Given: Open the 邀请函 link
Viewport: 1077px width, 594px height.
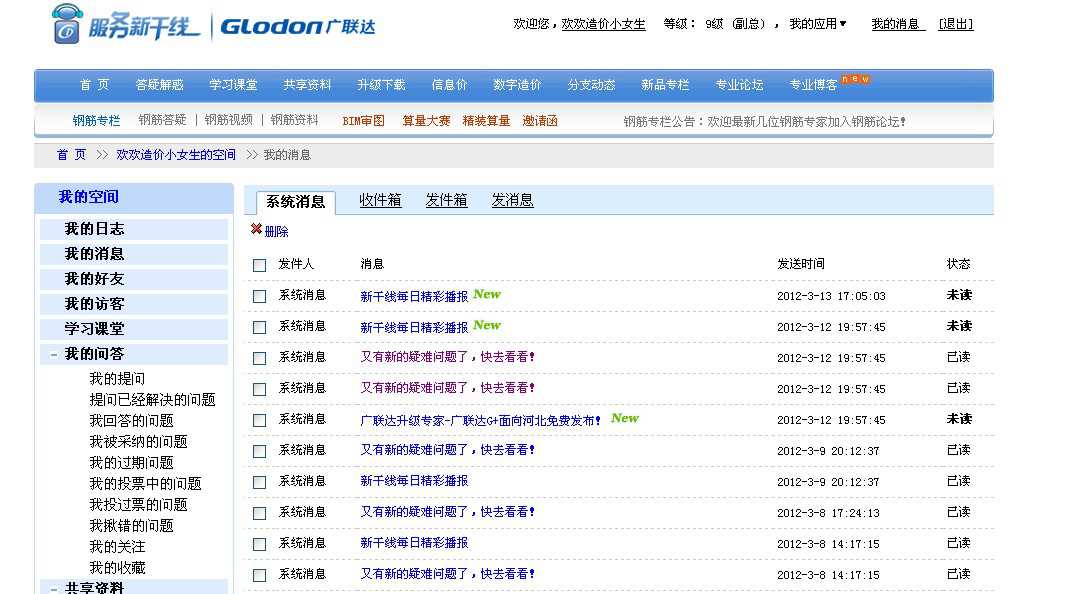Looking at the screenshot, I should [540, 121].
